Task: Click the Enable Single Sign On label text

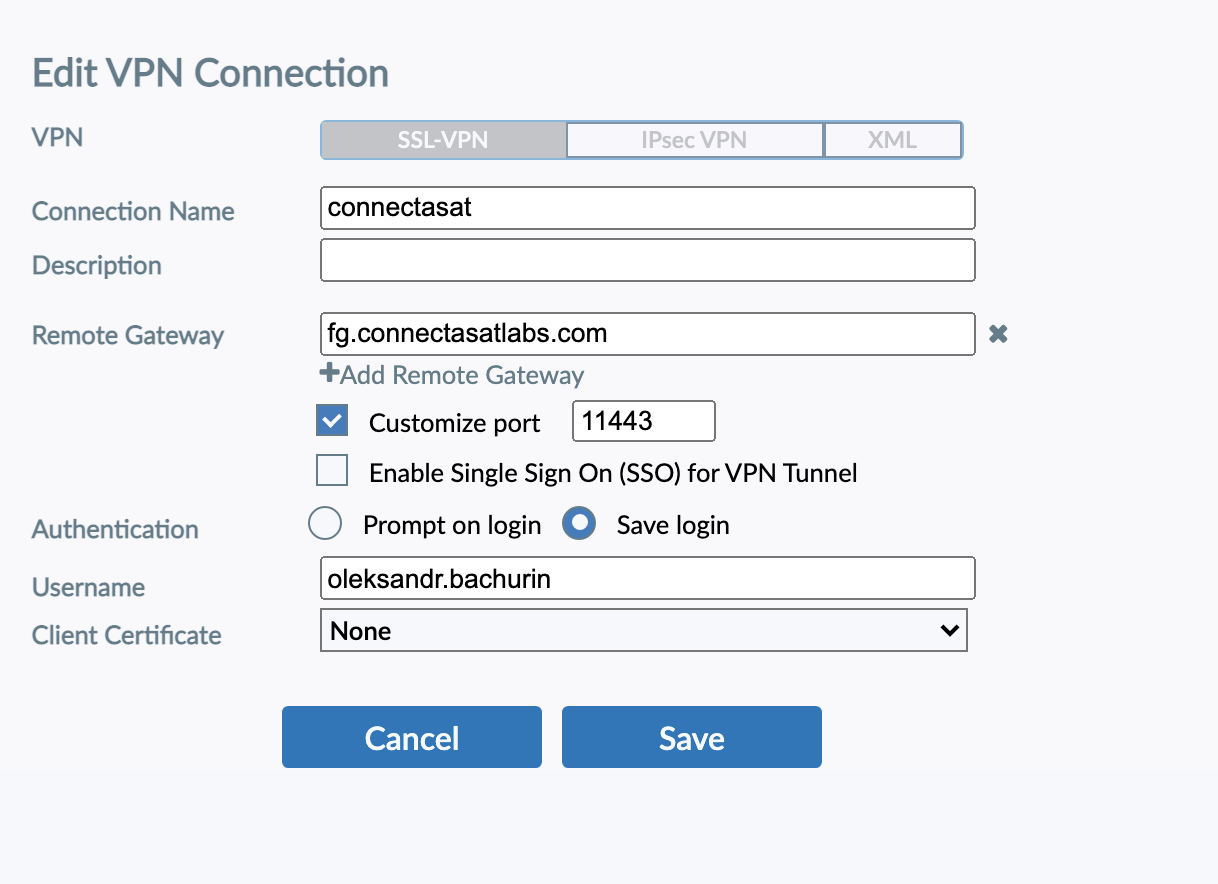Action: pyautogui.click(x=613, y=473)
